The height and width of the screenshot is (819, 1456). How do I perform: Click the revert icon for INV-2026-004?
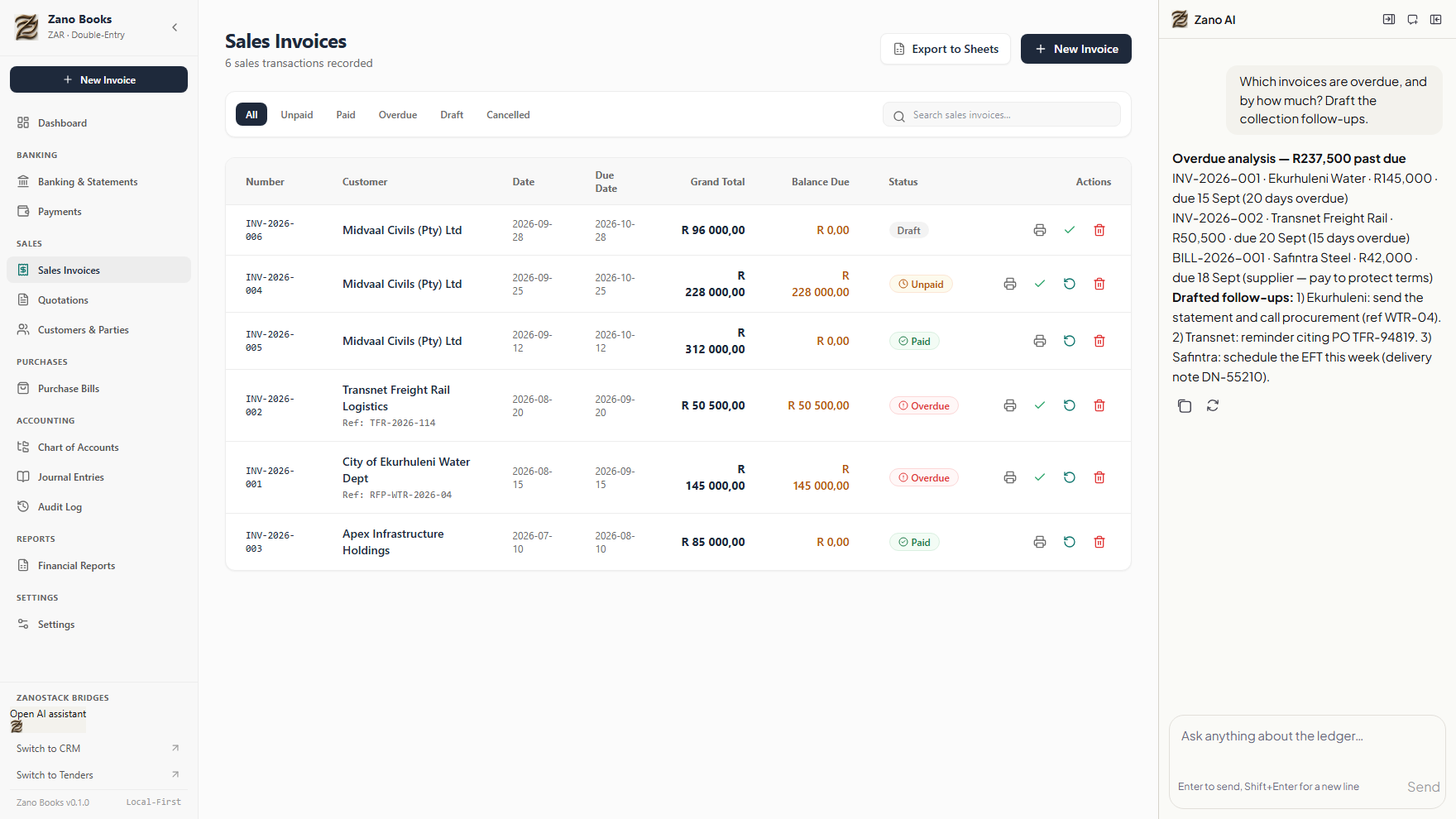[x=1070, y=284]
